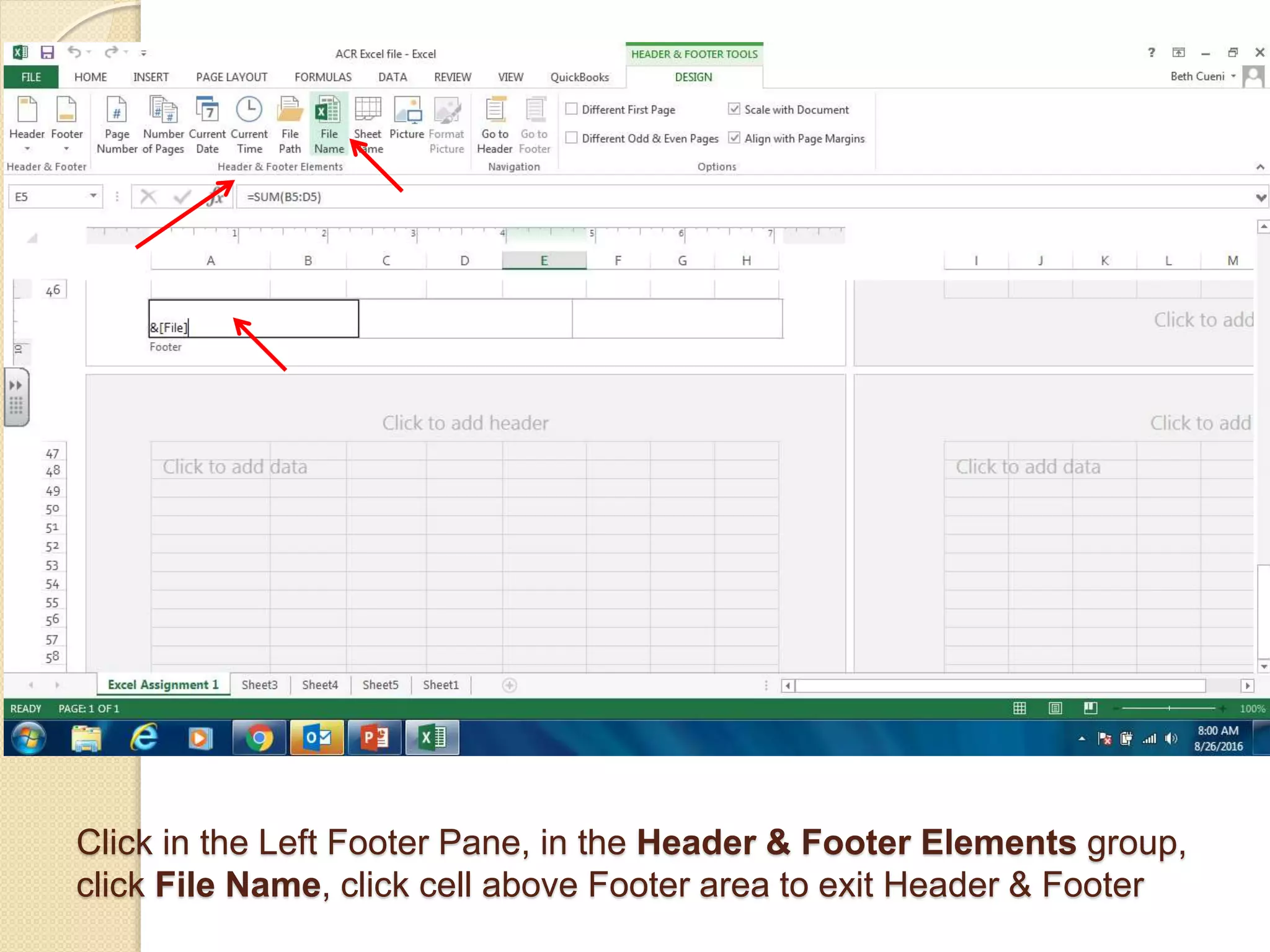This screenshot has height=952, width=1270.
Task: Open Excel Help question mark
Action: (1152, 53)
